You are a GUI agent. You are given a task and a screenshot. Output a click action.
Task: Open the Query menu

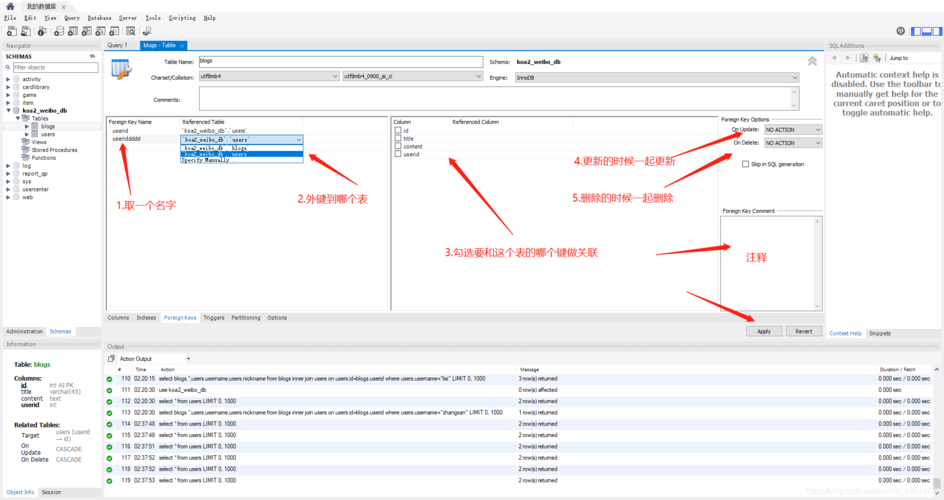coord(72,18)
